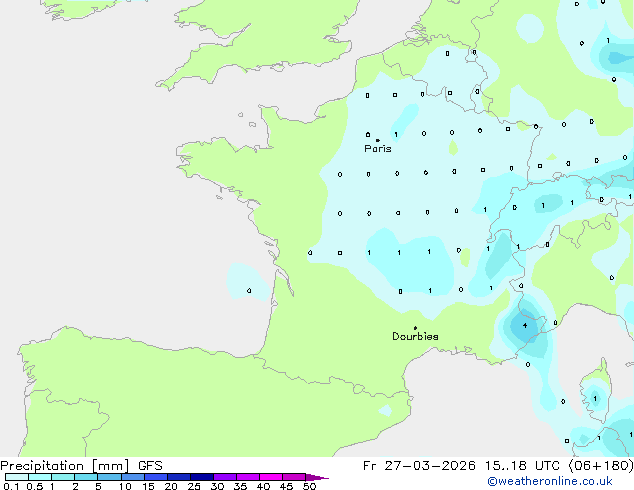This screenshot has height=490, width=634.
Task: Click the '0' value offshore in Bay of Biscay
Action: pos(249,291)
